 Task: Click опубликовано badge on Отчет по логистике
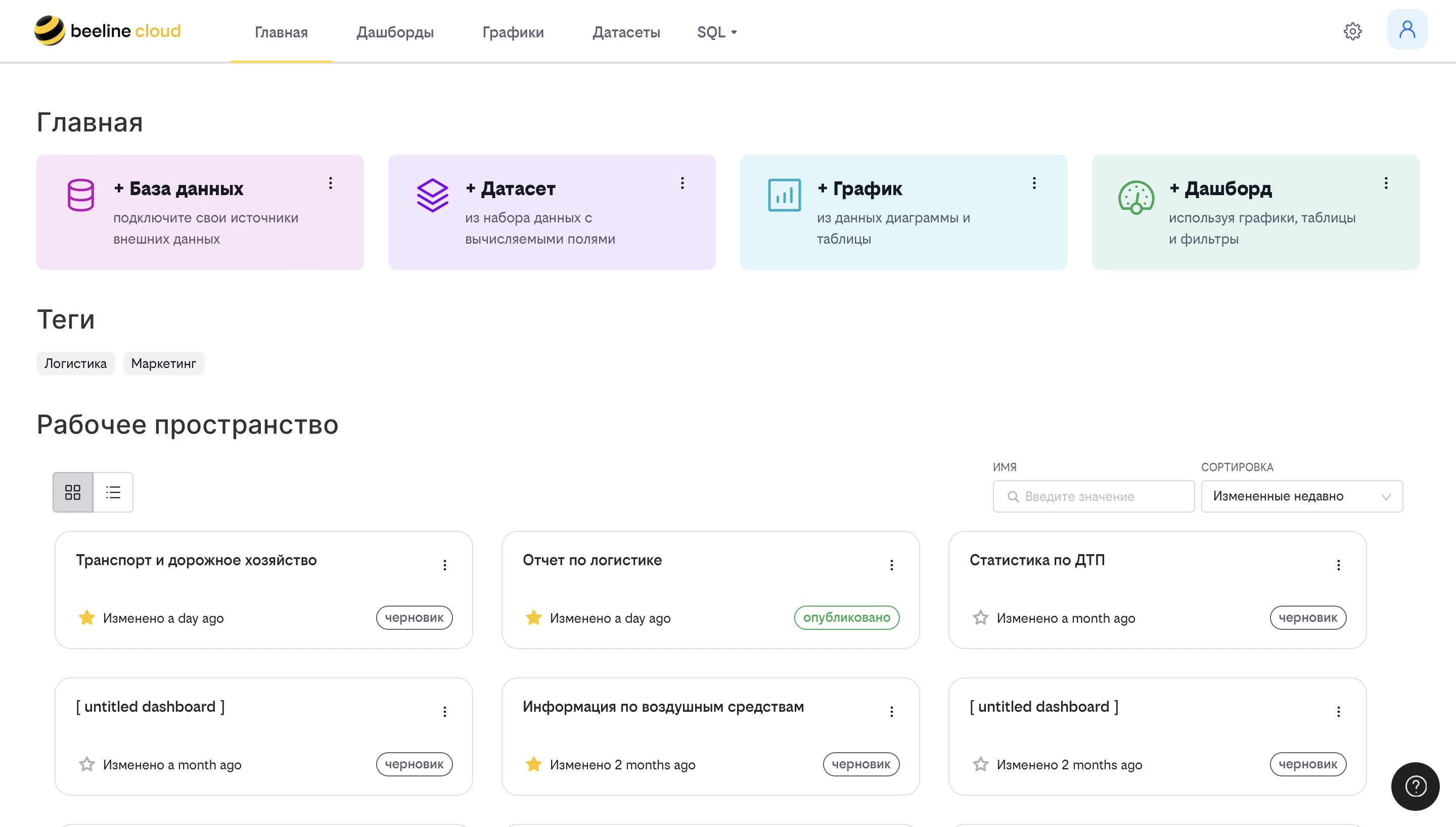pyautogui.click(x=847, y=617)
